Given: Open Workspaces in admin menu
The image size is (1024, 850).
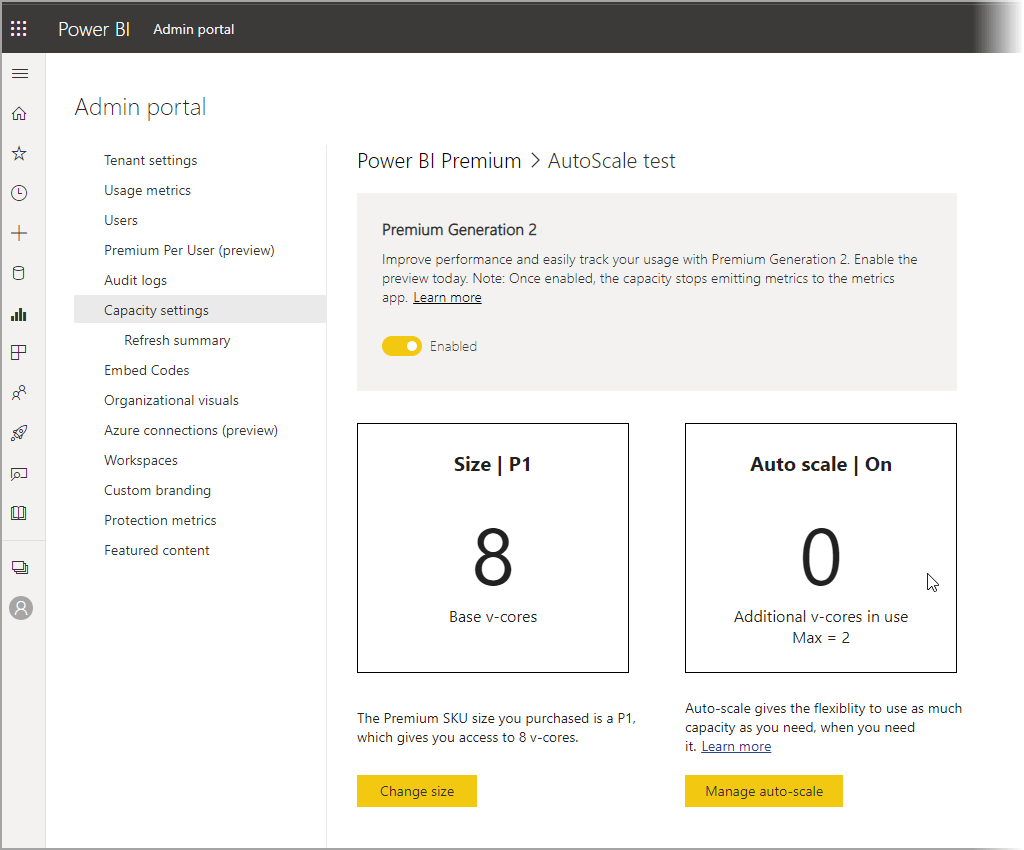Looking at the screenshot, I should point(141,461).
